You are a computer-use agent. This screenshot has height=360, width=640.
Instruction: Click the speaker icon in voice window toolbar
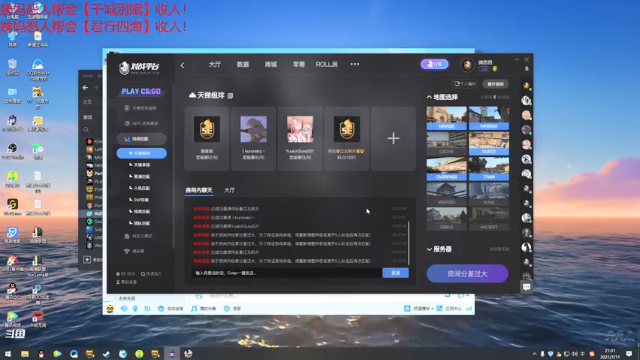pyautogui.click(x=124, y=309)
